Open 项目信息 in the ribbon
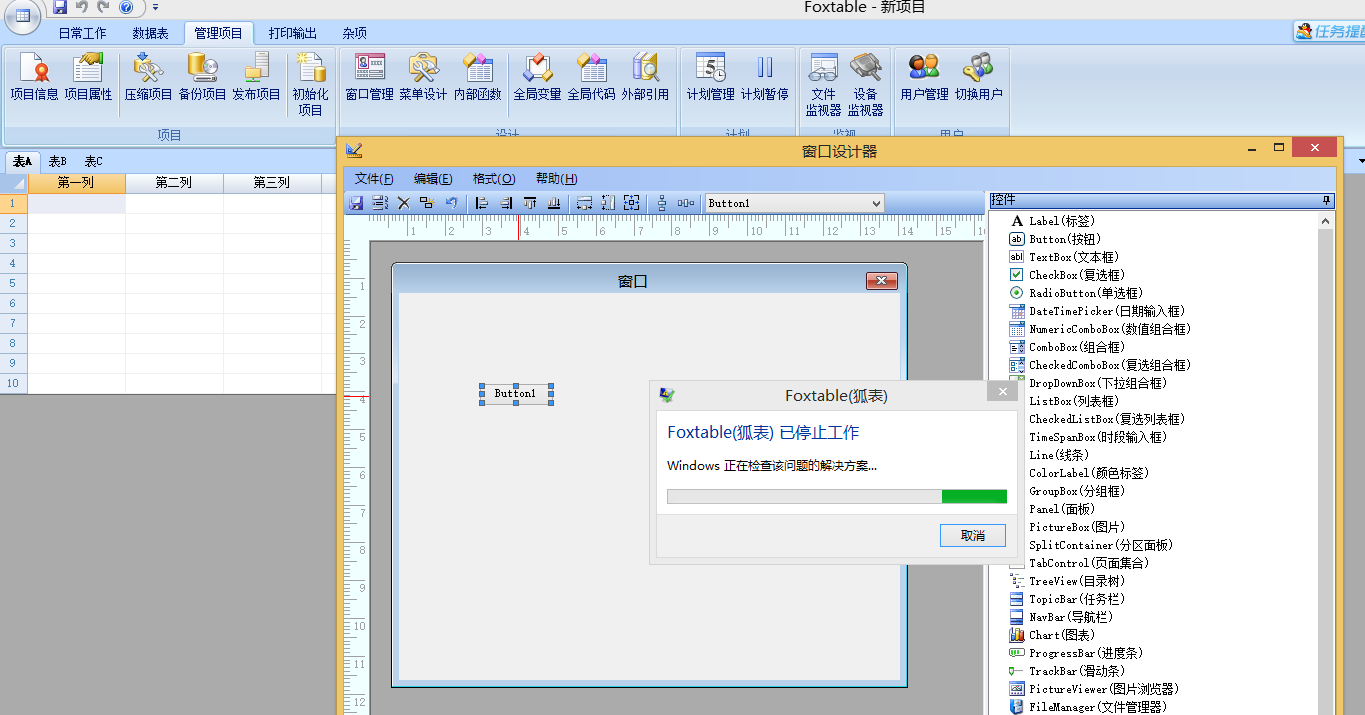The image size is (1365, 715). [34, 76]
